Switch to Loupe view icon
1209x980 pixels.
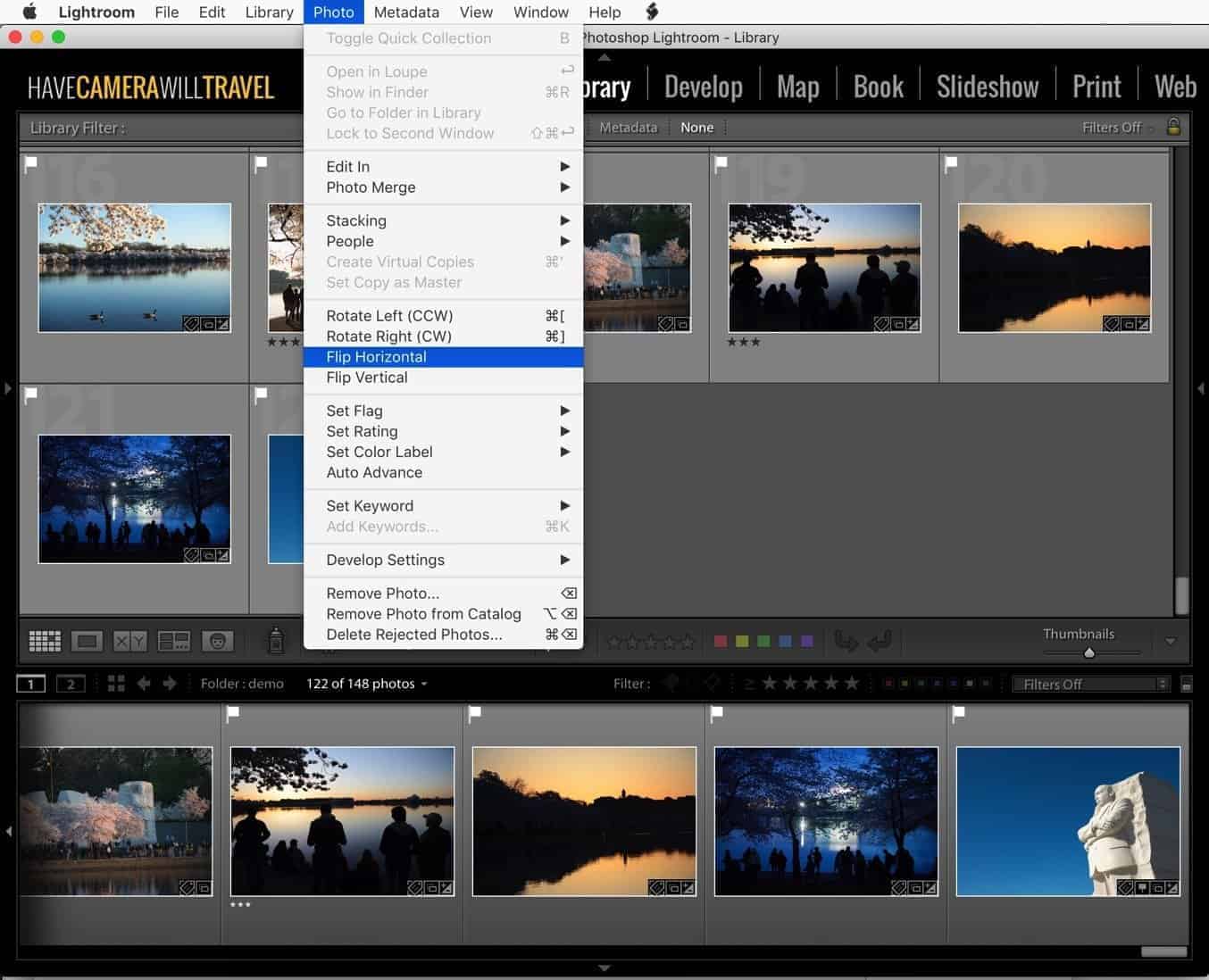click(x=88, y=641)
